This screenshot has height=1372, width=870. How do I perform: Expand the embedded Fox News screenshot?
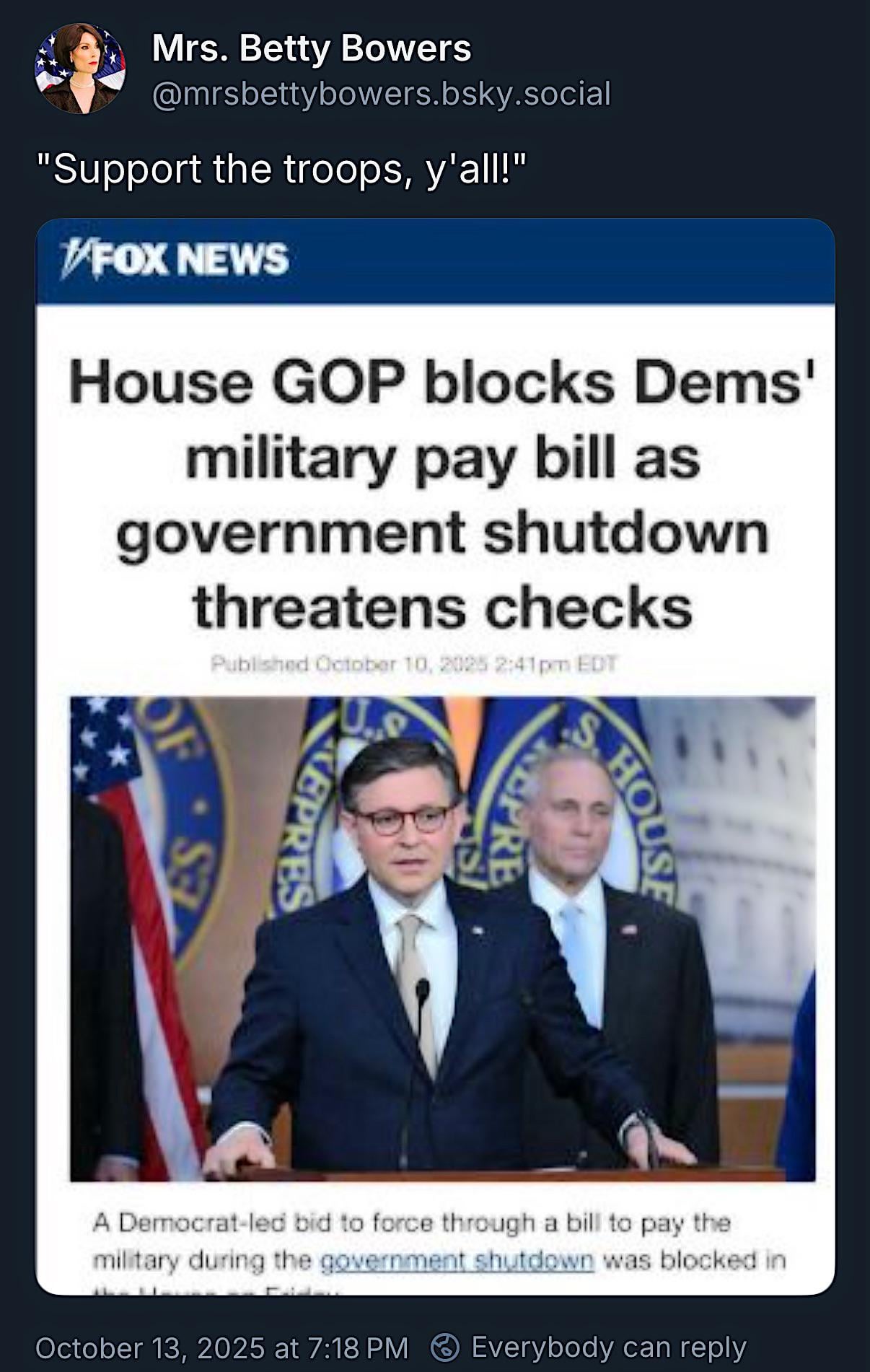(x=435, y=756)
